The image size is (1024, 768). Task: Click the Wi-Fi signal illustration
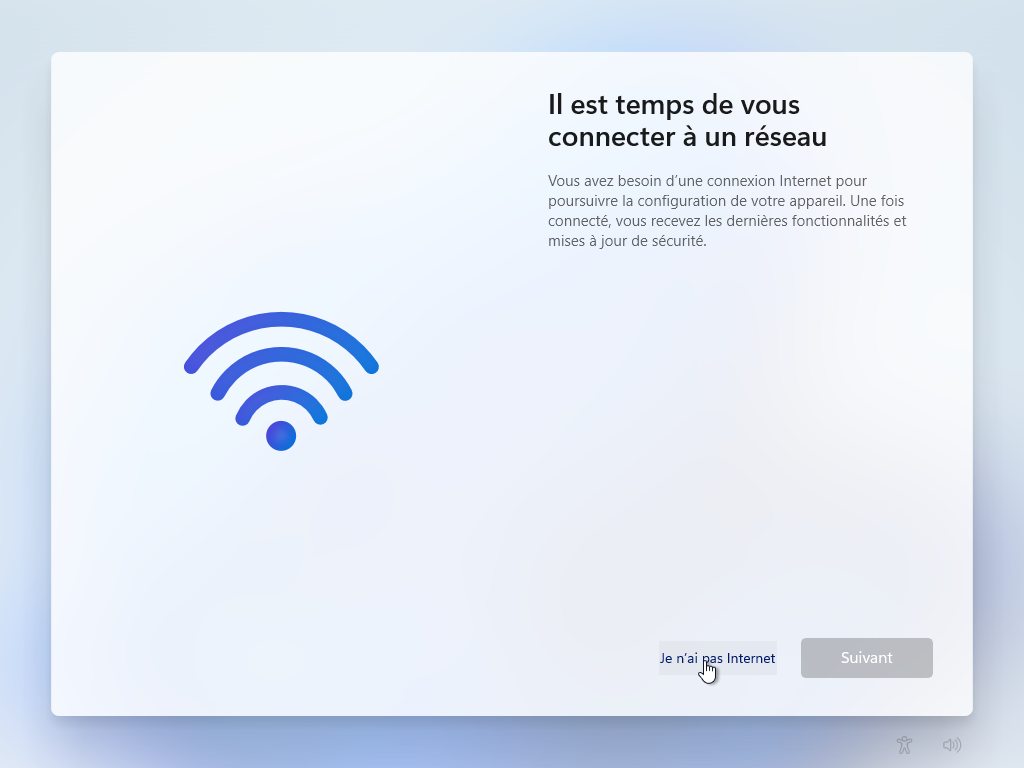[x=281, y=381]
